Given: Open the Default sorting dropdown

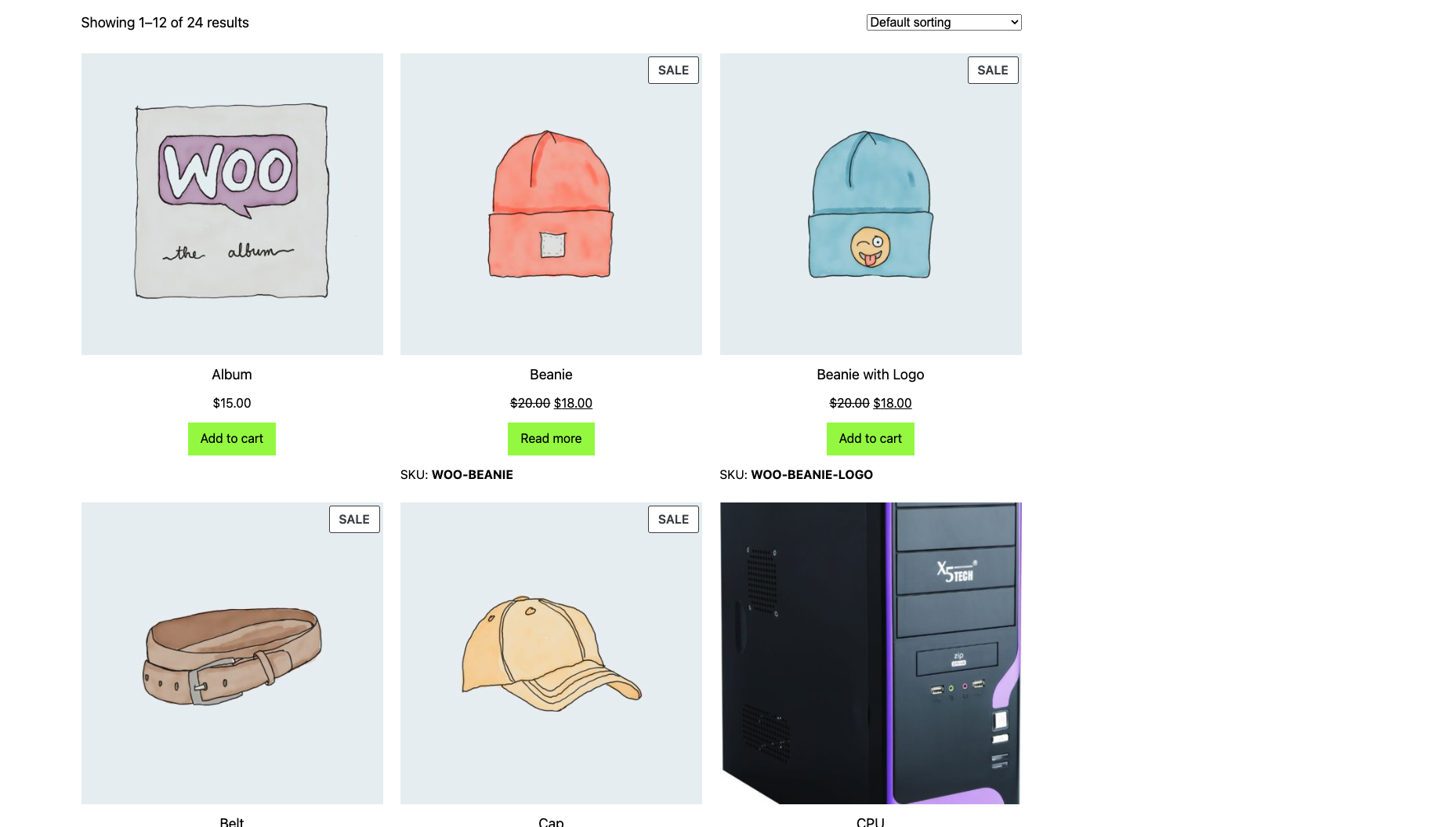Looking at the screenshot, I should (x=944, y=22).
